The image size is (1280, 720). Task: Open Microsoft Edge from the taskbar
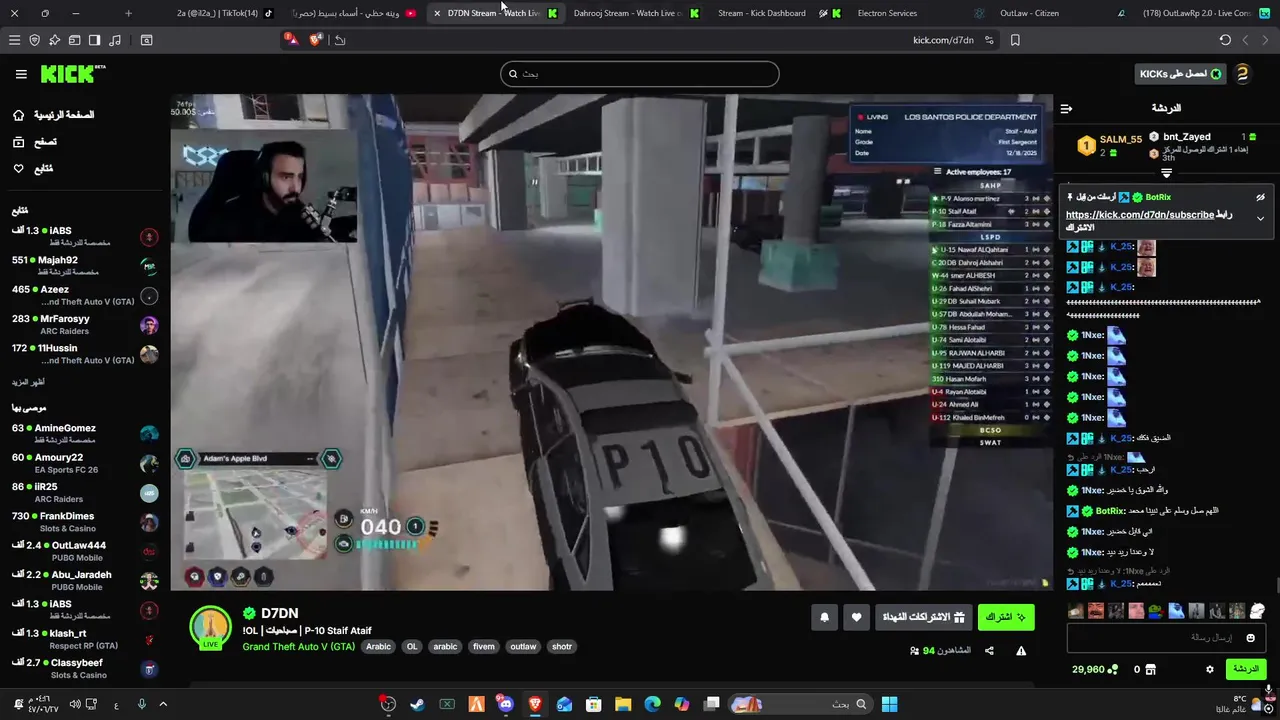coord(653,704)
